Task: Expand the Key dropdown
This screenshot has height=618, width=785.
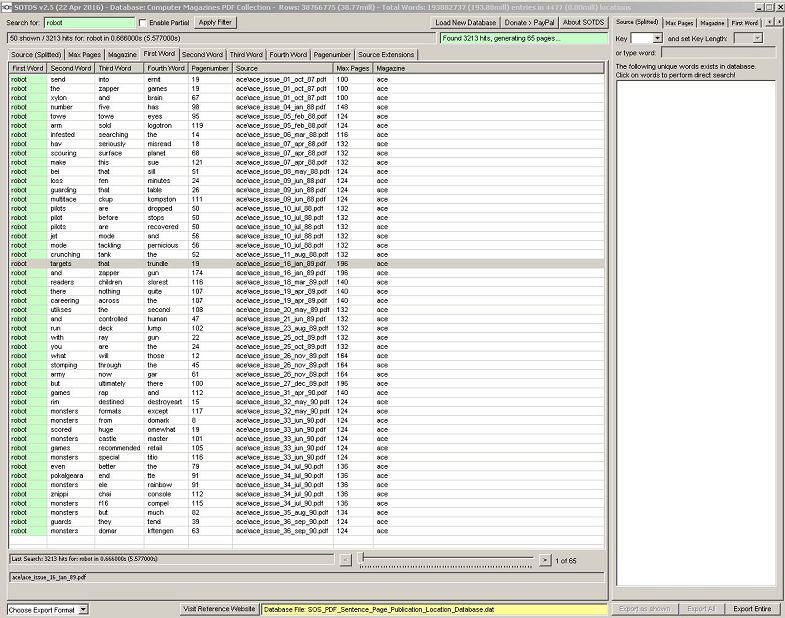Action: [655, 38]
